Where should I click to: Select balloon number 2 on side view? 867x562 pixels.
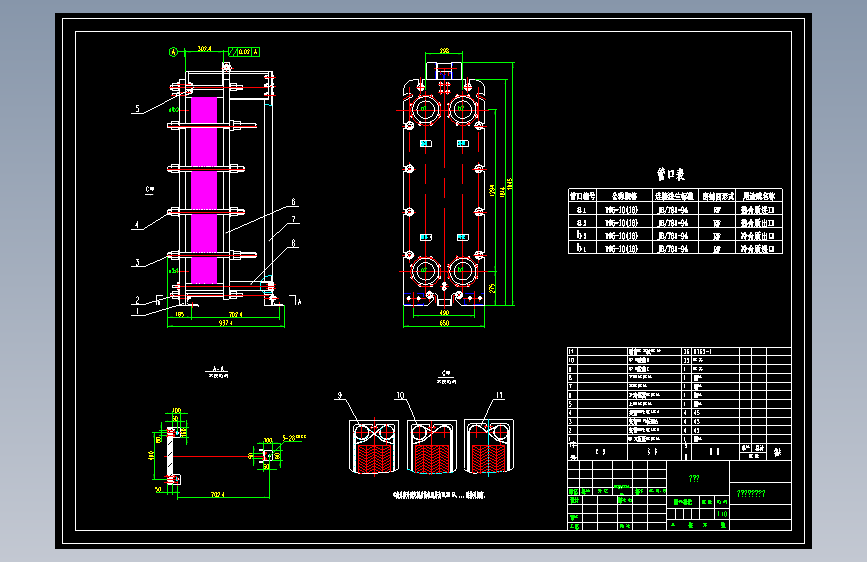click(x=138, y=300)
